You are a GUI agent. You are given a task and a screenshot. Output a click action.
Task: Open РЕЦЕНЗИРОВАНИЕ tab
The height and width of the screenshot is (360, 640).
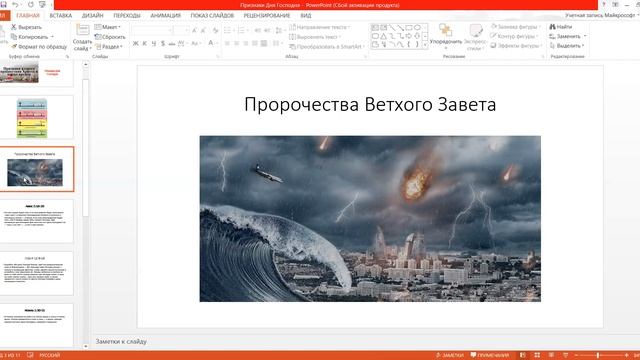(x=267, y=16)
